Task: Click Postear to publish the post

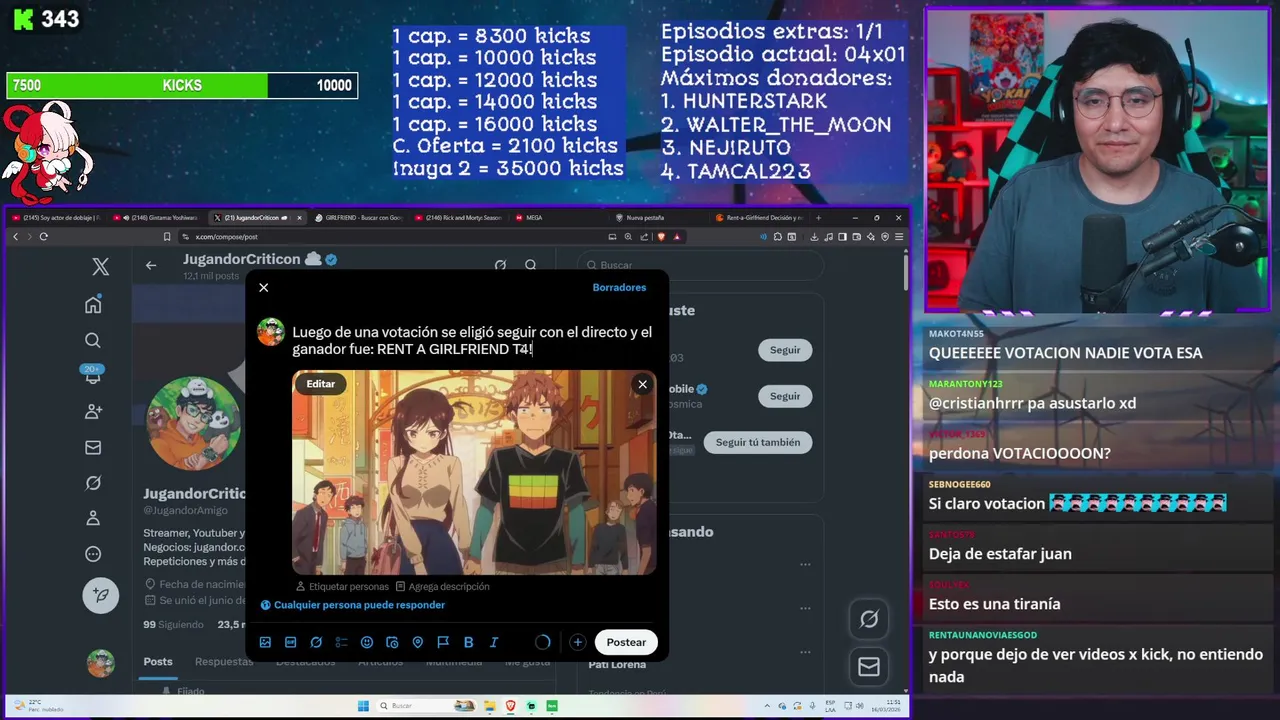Action: pos(626,642)
